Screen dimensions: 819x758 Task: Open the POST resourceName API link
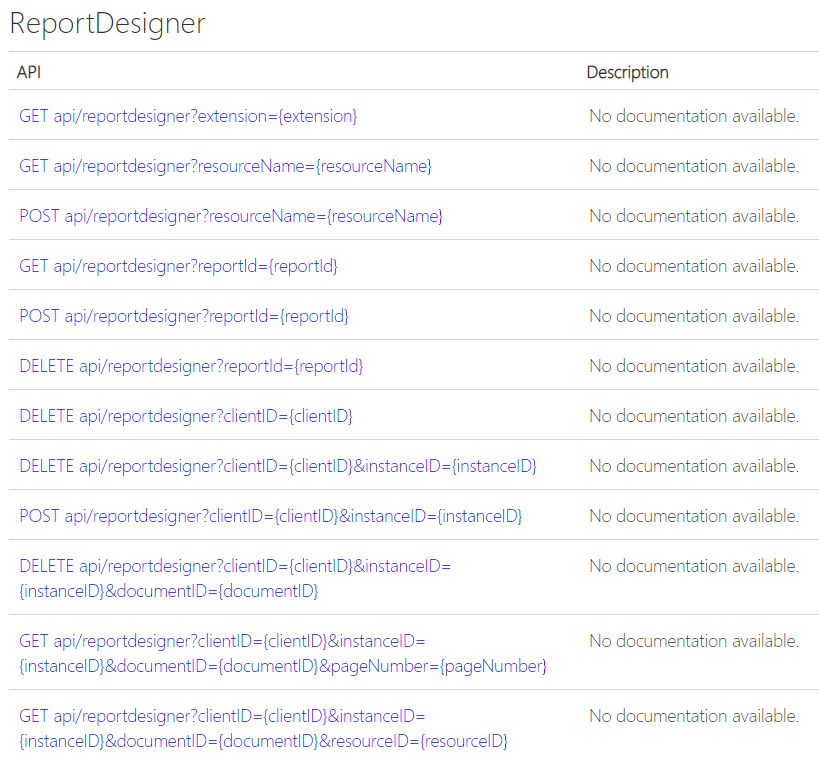coord(231,216)
